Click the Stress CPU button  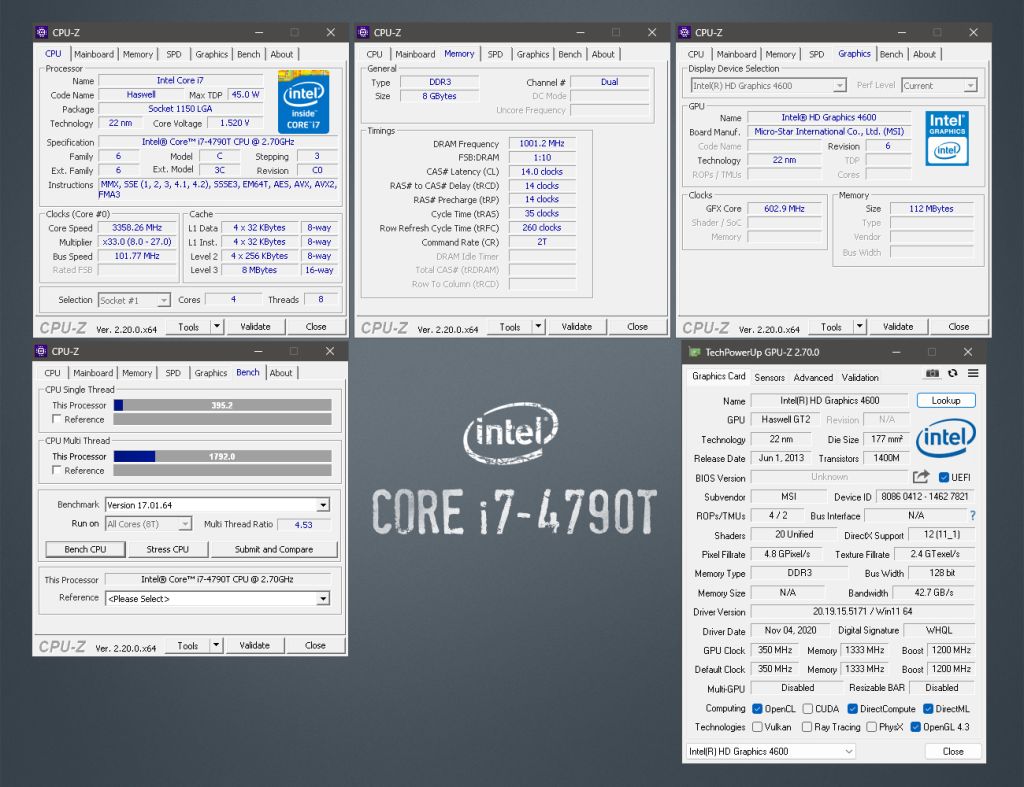tap(167, 549)
